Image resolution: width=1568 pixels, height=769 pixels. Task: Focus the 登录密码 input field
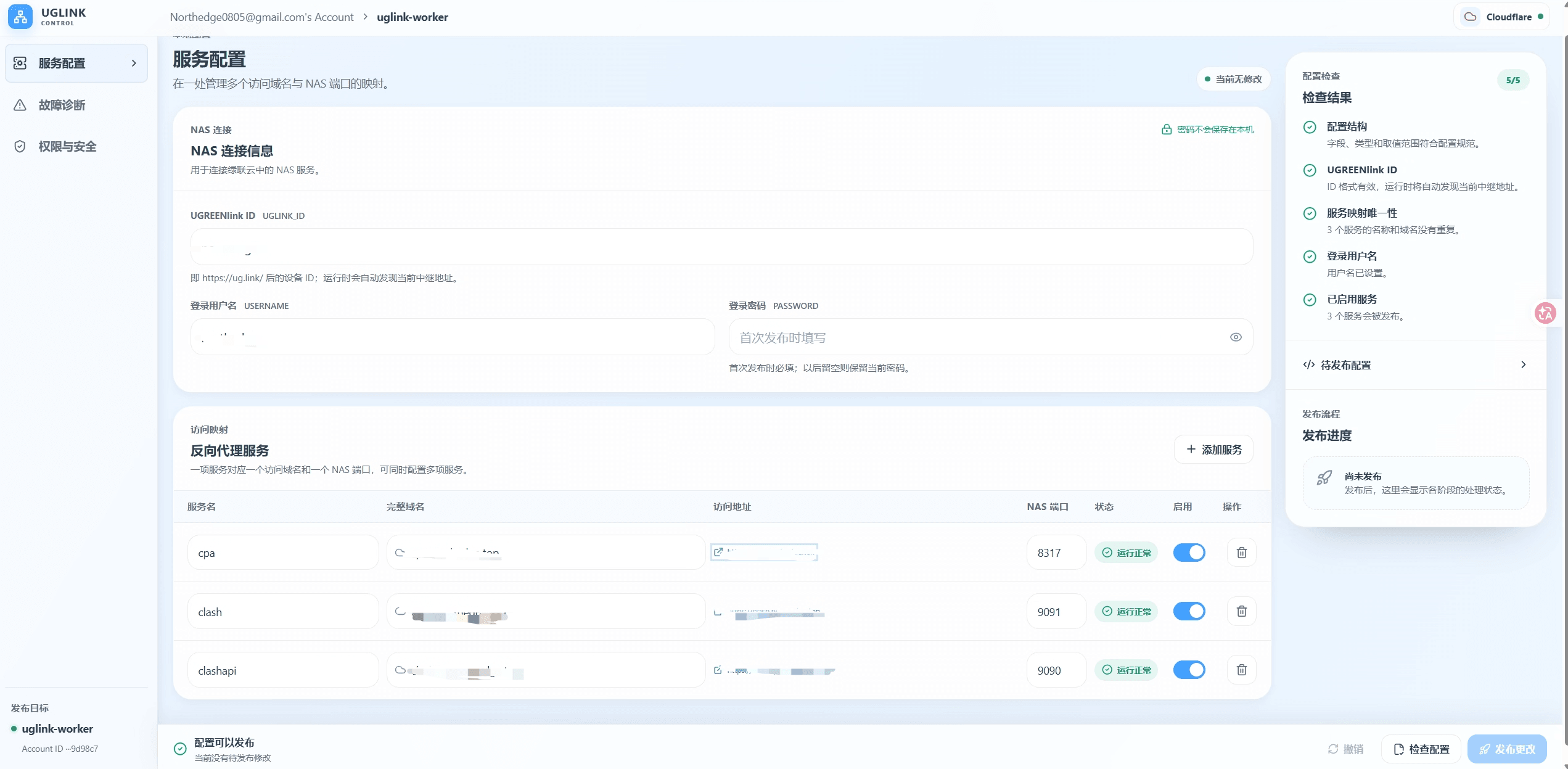[x=990, y=337]
